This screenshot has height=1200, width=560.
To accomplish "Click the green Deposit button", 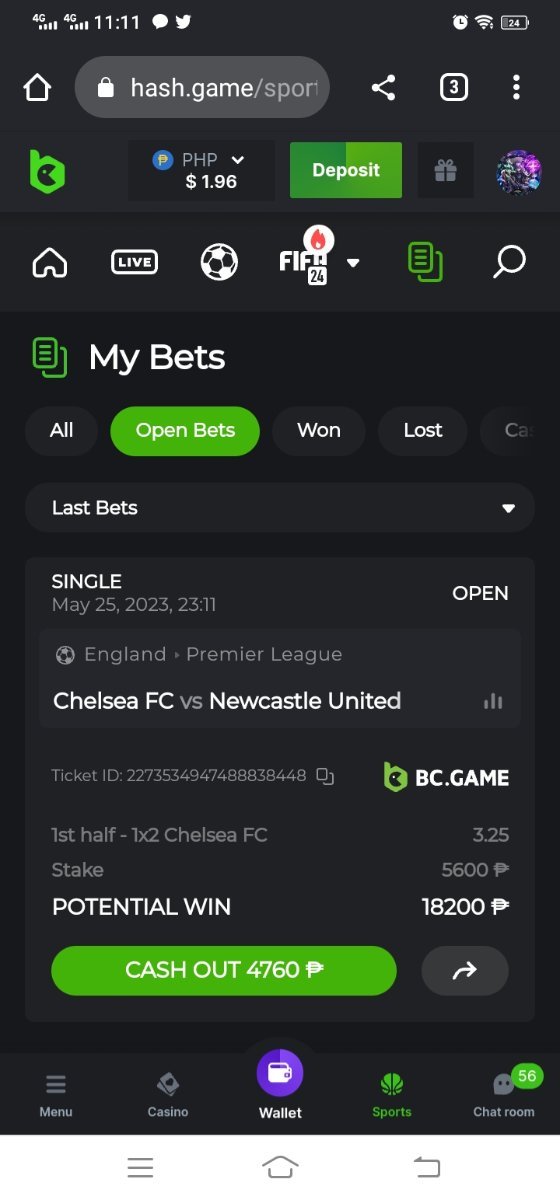I will tap(346, 170).
